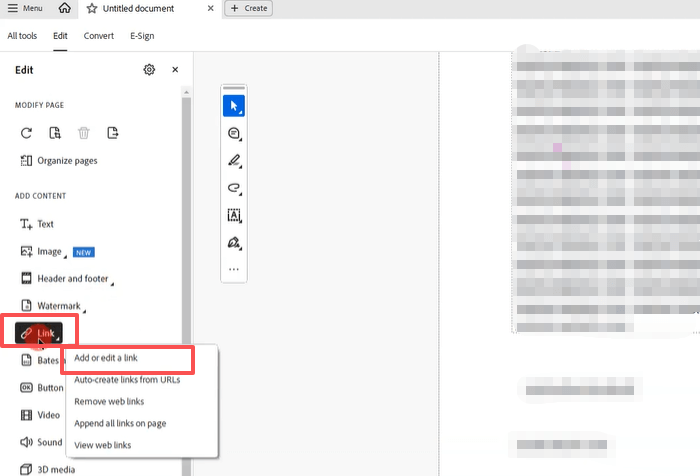Rotate page icon under Modify Page
Viewport: 700px width, 476px height.
26,133
